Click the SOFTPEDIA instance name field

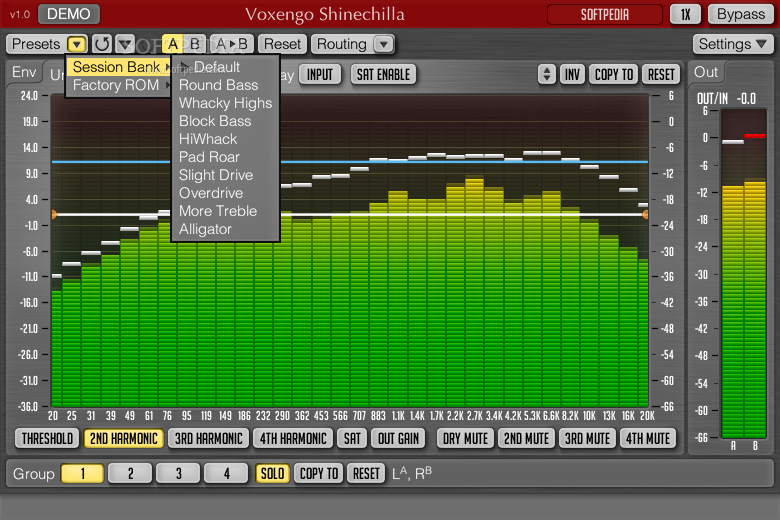click(x=605, y=14)
